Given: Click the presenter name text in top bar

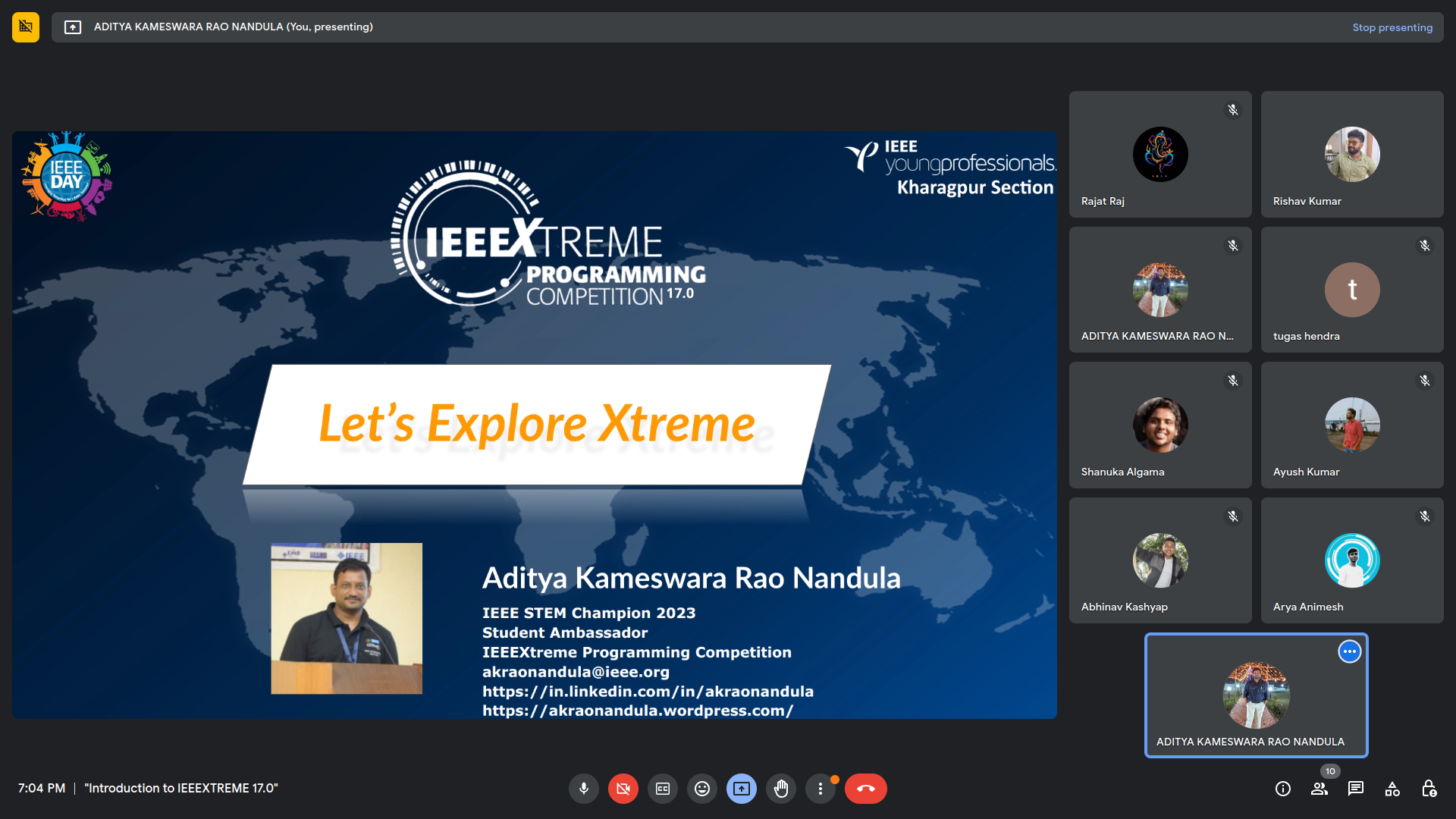Looking at the screenshot, I should point(234,27).
